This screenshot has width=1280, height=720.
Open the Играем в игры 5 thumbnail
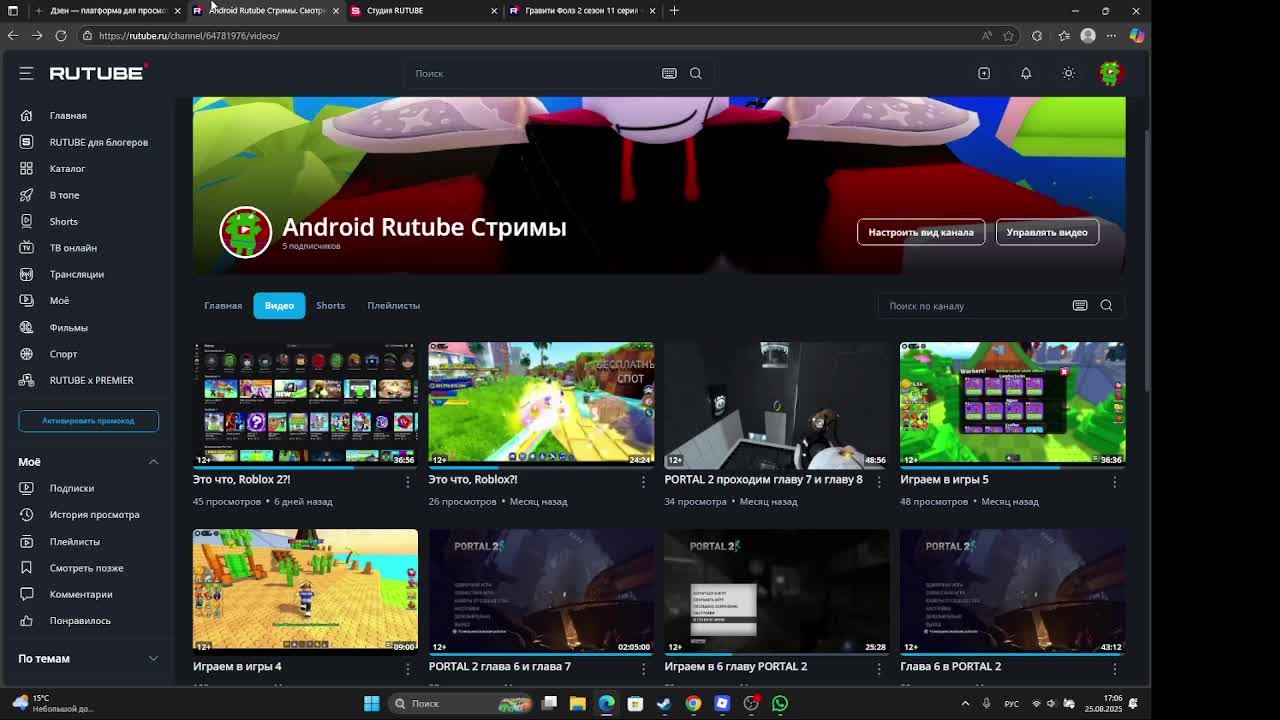(1012, 405)
